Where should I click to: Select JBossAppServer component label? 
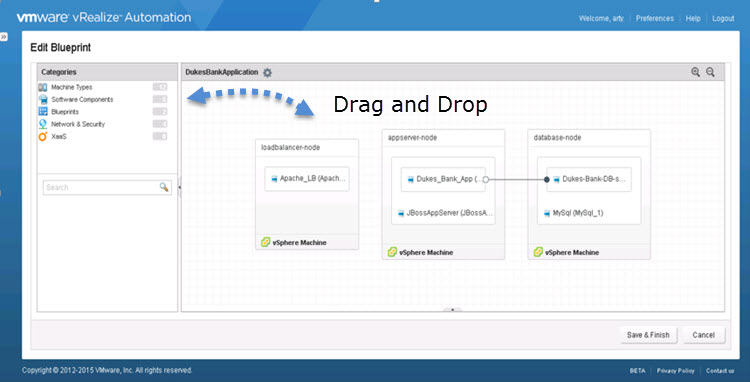pos(449,214)
